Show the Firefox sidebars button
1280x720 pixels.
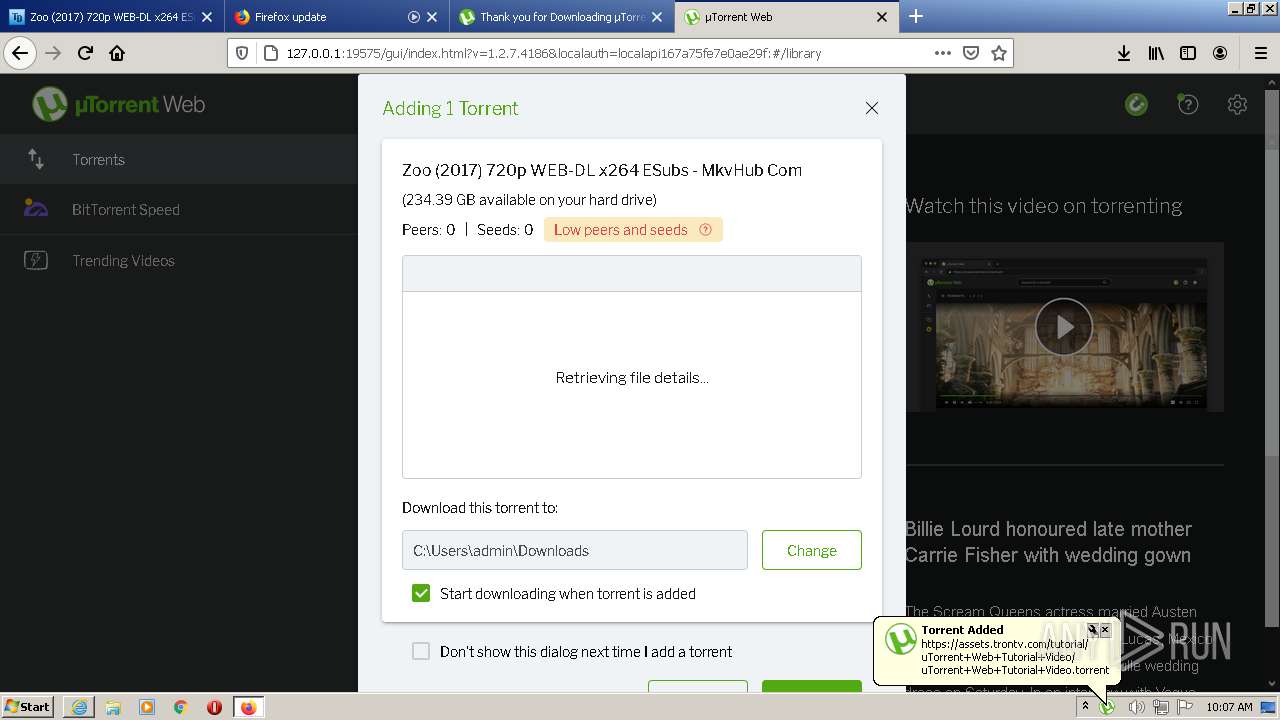[x=1188, y=54]
